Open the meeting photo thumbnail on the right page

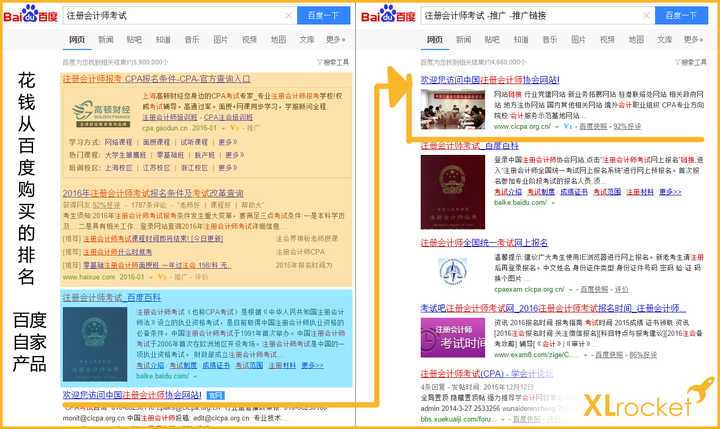(453, 109)
